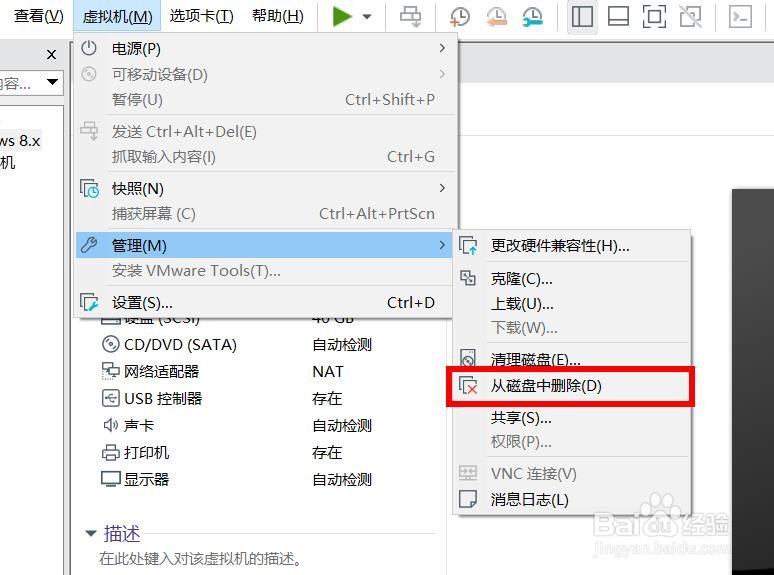
Task: Open the power options dropdown arrow
Action: click(367, 16)
